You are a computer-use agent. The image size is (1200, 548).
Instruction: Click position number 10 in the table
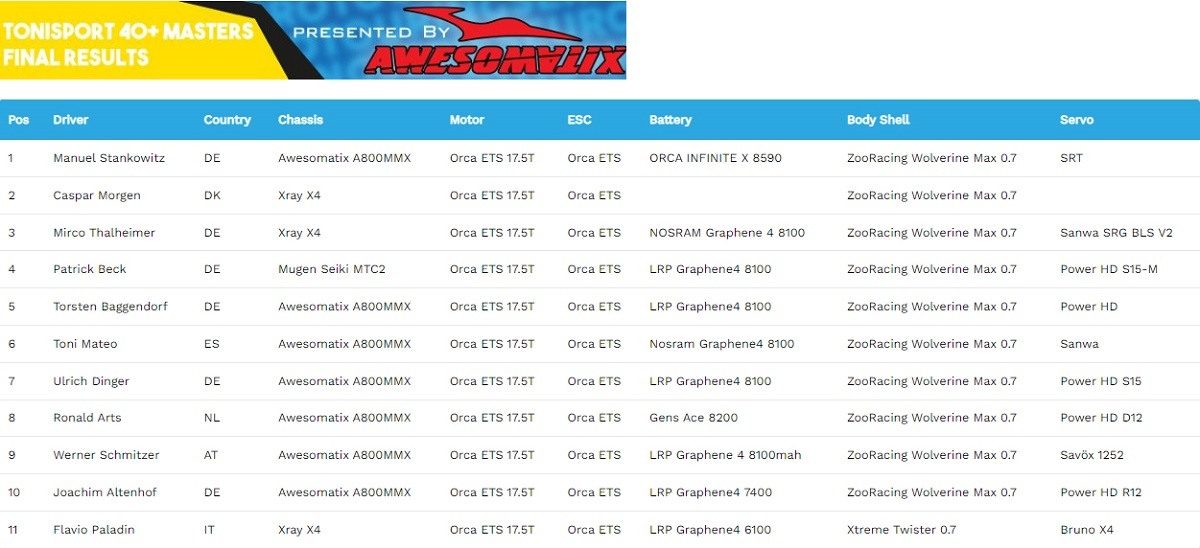[x=13, y=492]
